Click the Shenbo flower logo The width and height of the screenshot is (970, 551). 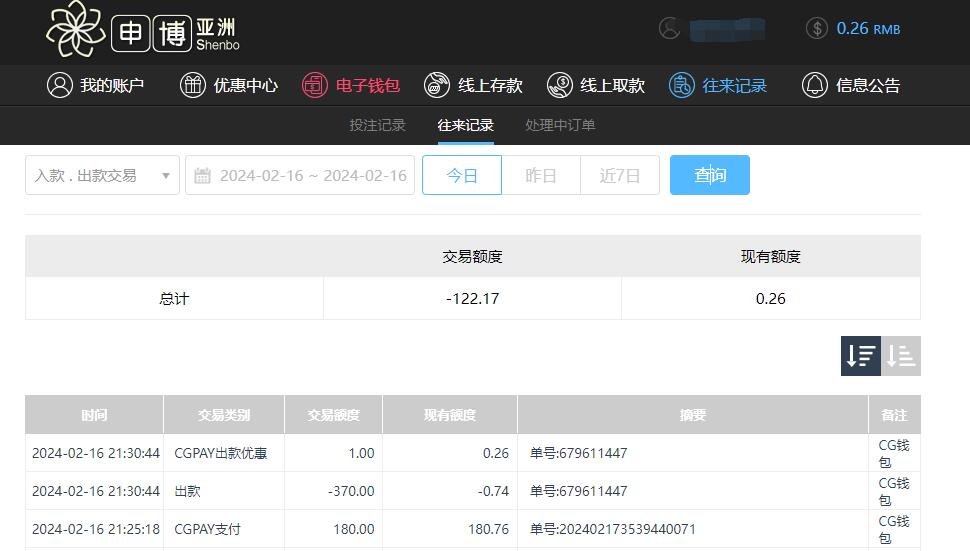76,29
